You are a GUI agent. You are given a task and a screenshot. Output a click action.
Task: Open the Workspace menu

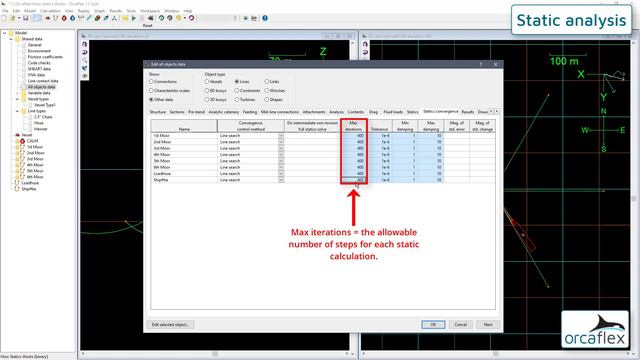(x=150, y=11)
